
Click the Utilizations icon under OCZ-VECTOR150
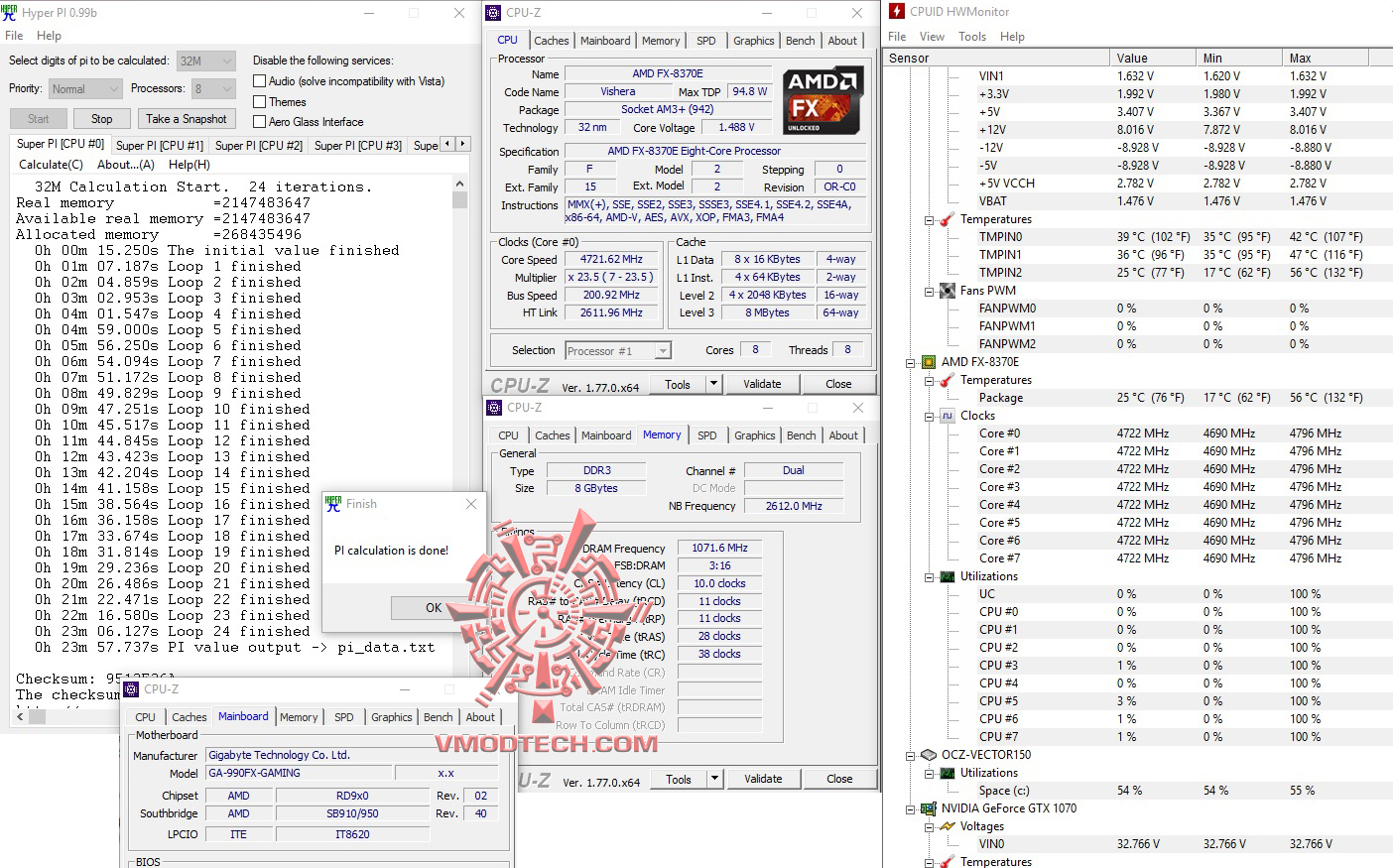pyautogui.click(x=948, y=773)
